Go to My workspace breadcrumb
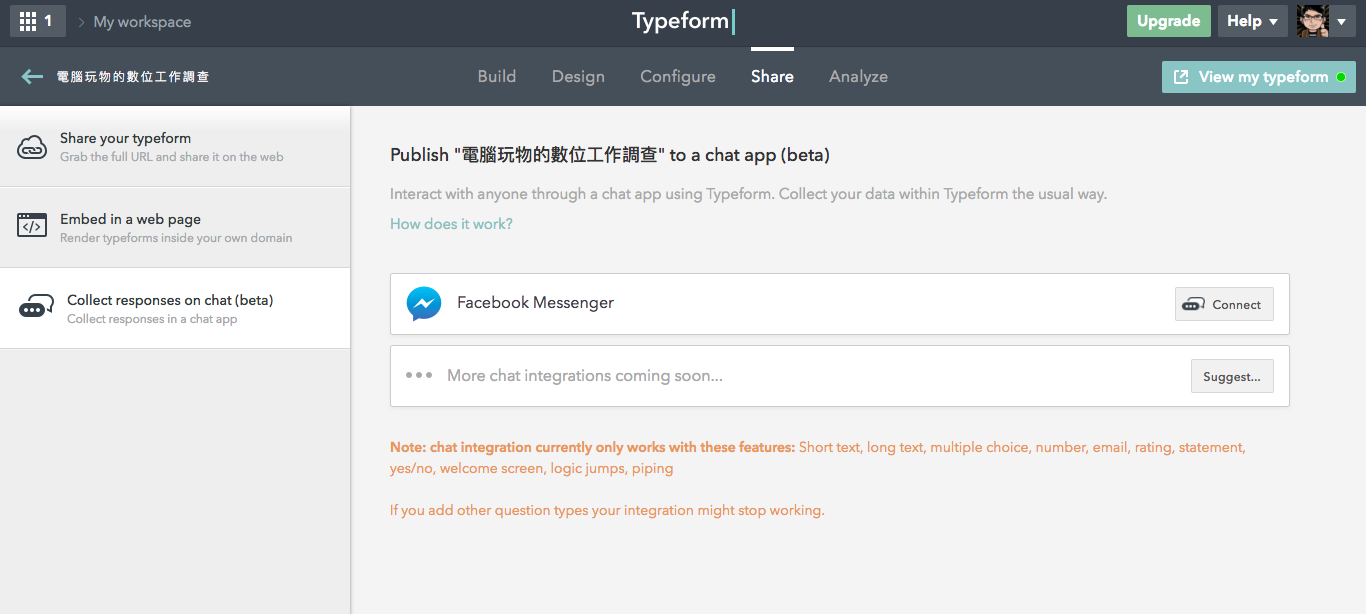This screenshot has height=614, width=1366. [142, 22]
